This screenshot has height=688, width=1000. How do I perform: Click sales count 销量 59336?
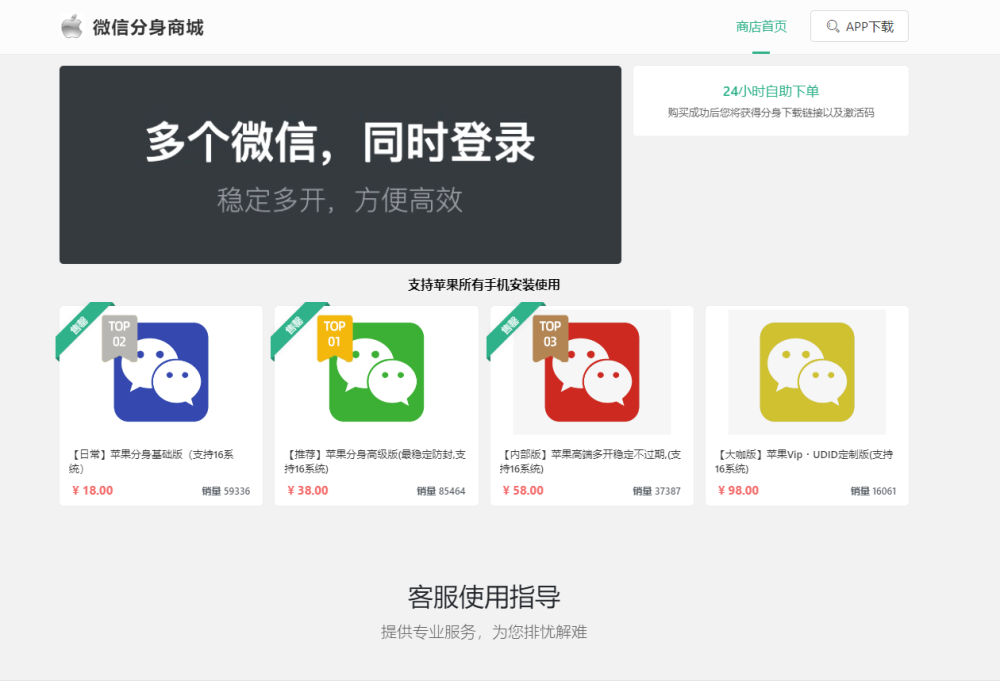click(226, 491)
